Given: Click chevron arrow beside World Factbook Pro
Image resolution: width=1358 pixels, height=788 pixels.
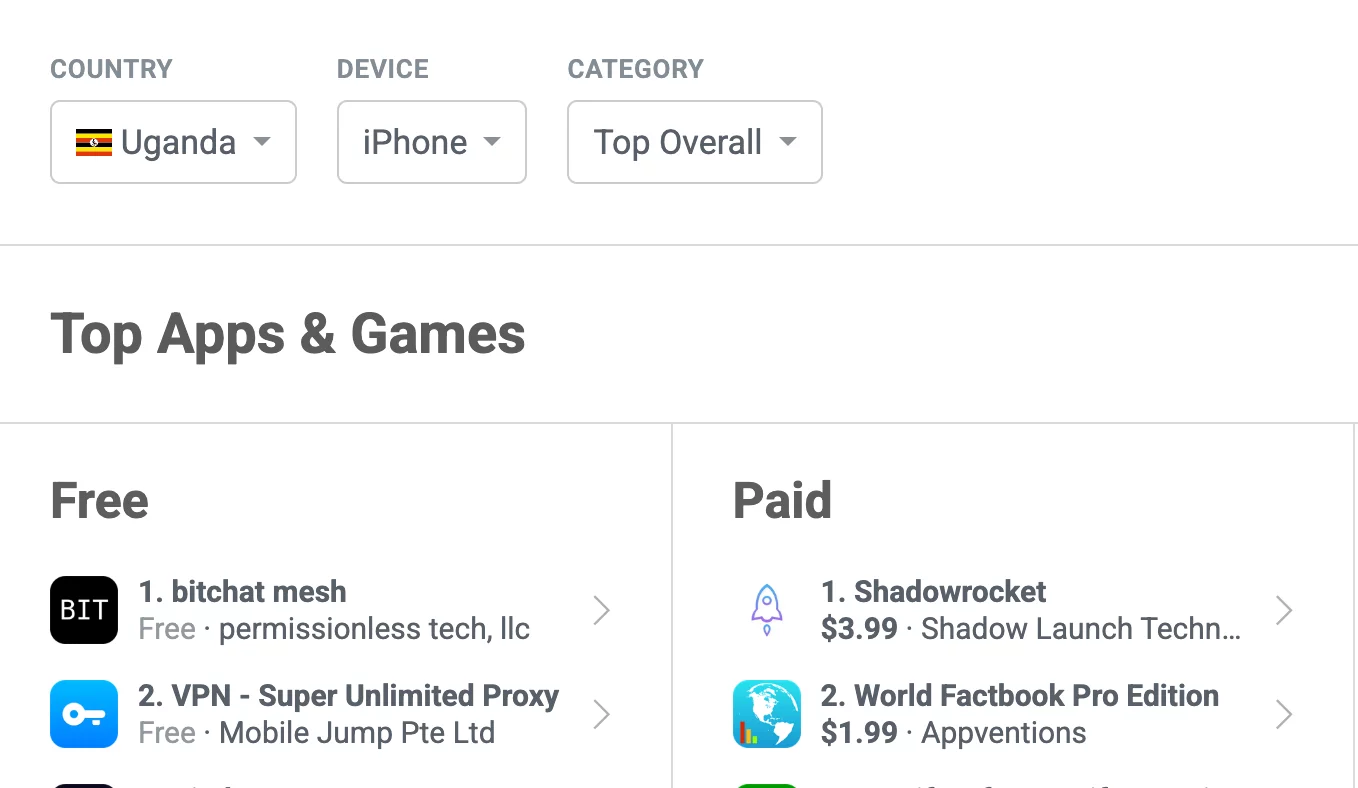Looking at the screenshot, I should pos(1284,714).
